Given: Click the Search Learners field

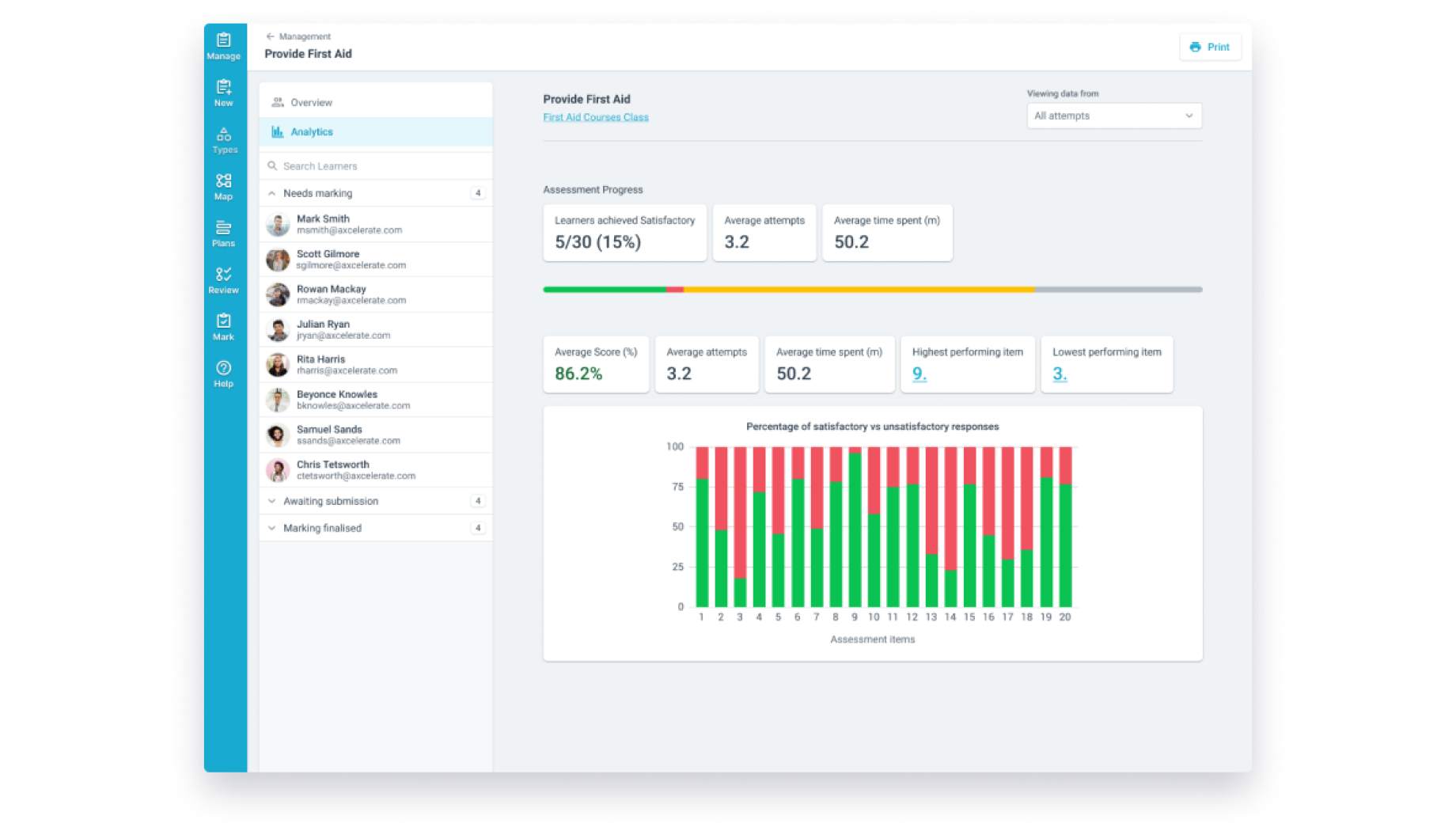Looking at the screenshot, I should point(376,166).
